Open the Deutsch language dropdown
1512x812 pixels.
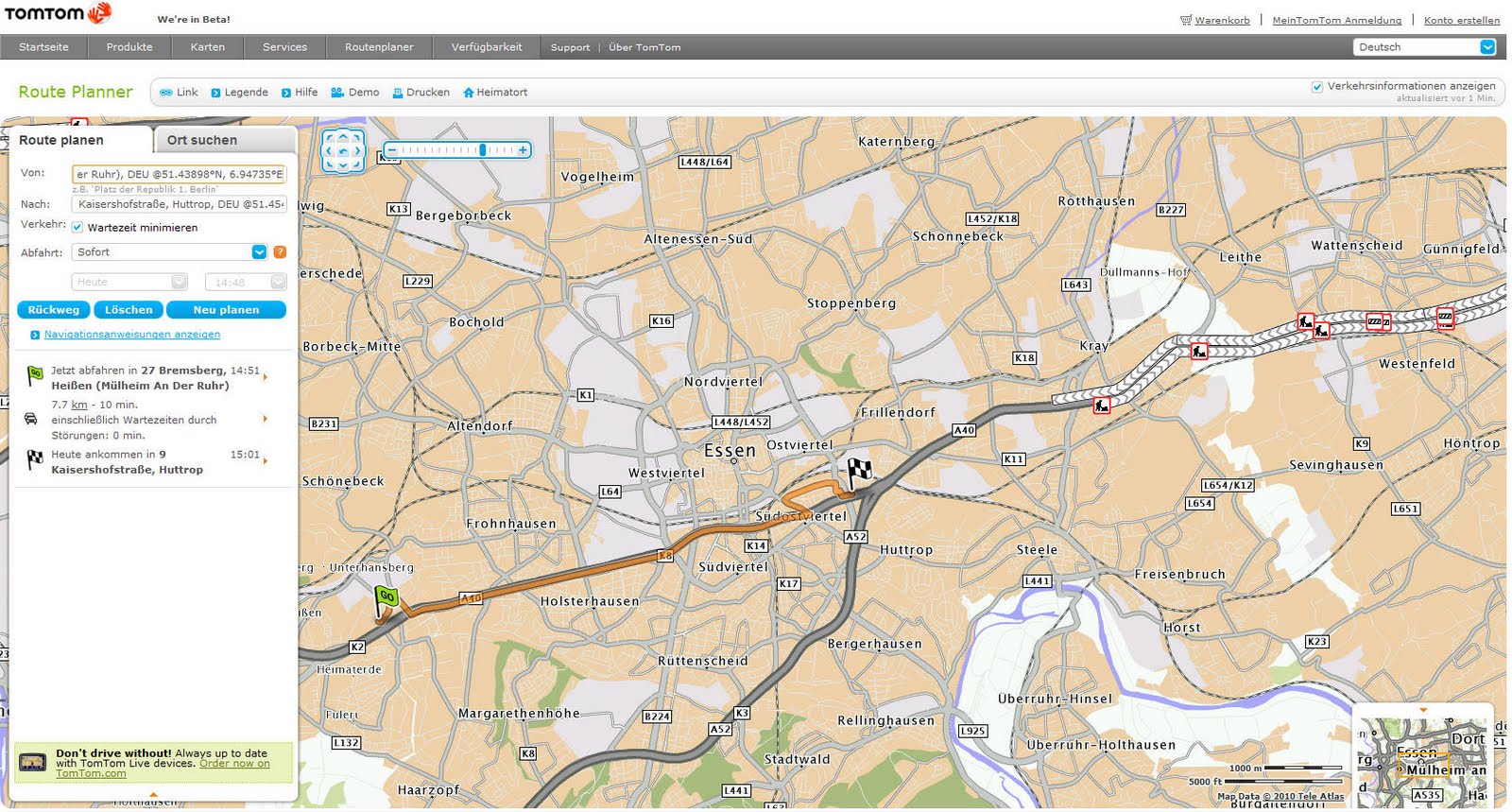tap(1426, 47)
